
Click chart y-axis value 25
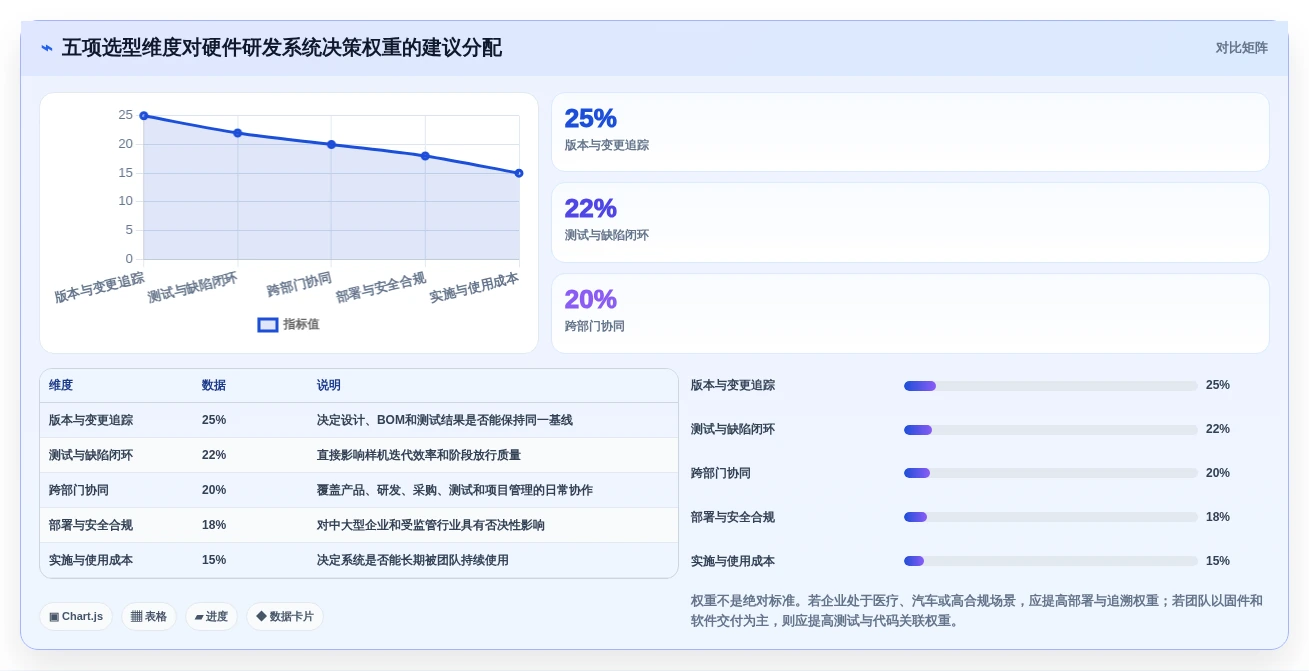pos(126,115)
